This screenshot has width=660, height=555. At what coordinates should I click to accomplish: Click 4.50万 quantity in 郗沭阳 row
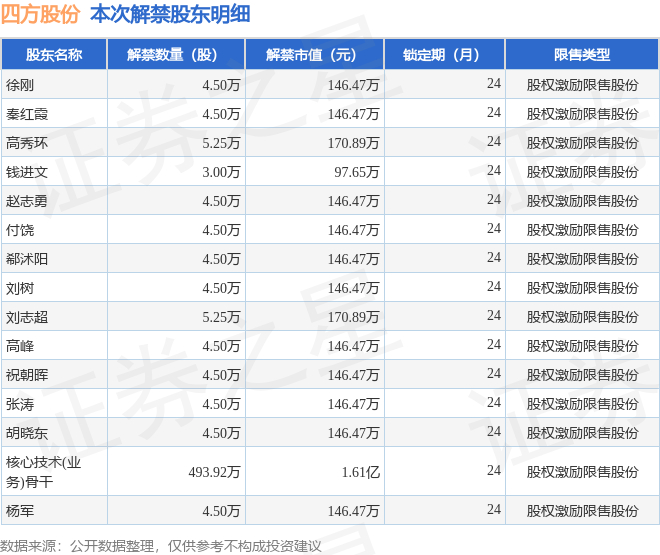click(221, 259)
